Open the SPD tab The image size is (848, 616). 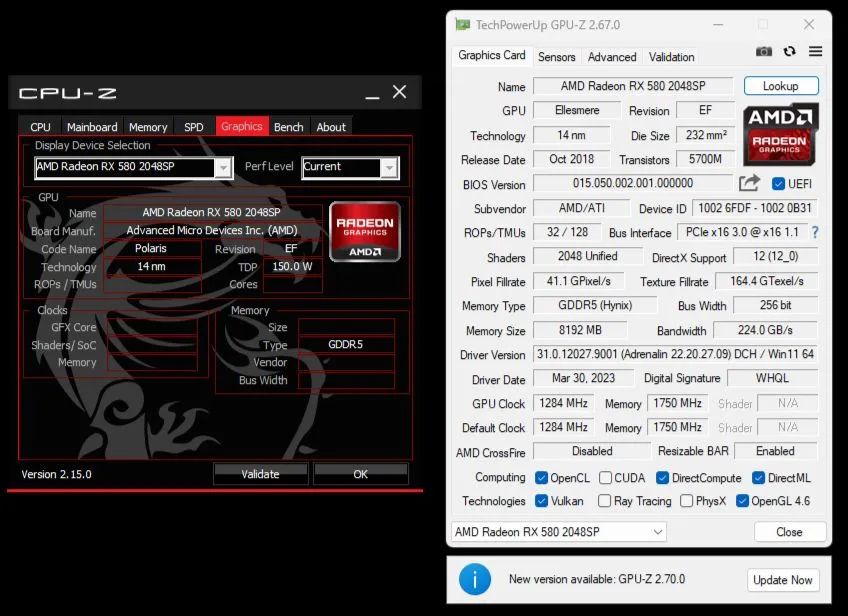point(194,127)
